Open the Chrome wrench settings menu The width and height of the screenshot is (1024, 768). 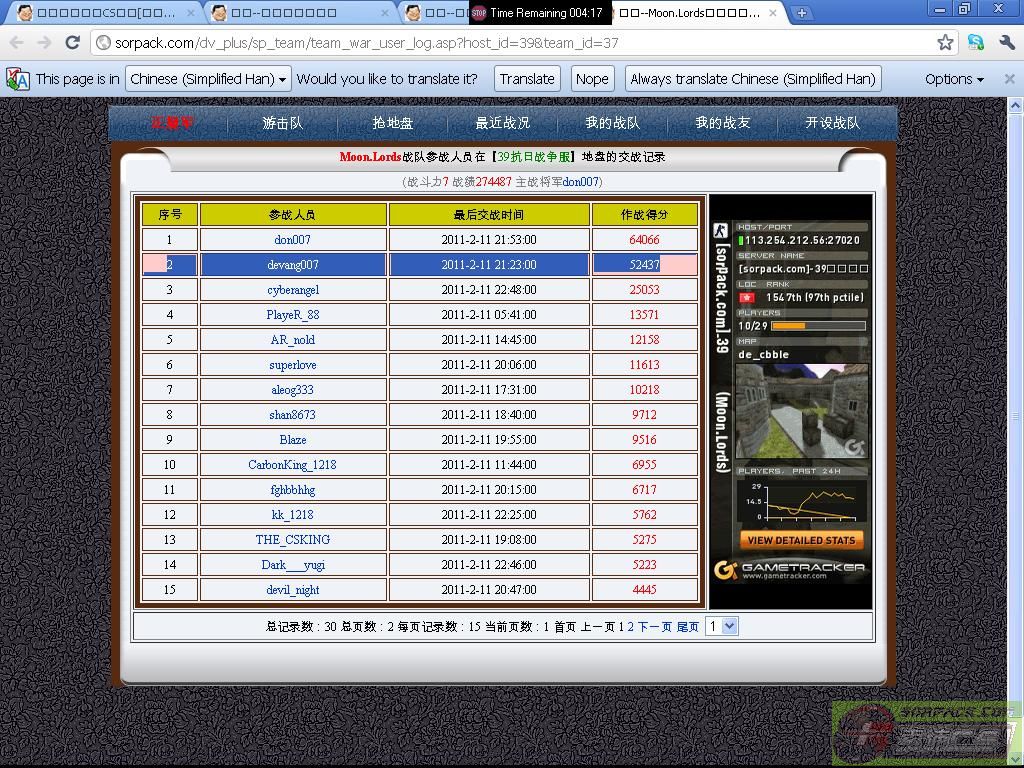pos(1006,43)
